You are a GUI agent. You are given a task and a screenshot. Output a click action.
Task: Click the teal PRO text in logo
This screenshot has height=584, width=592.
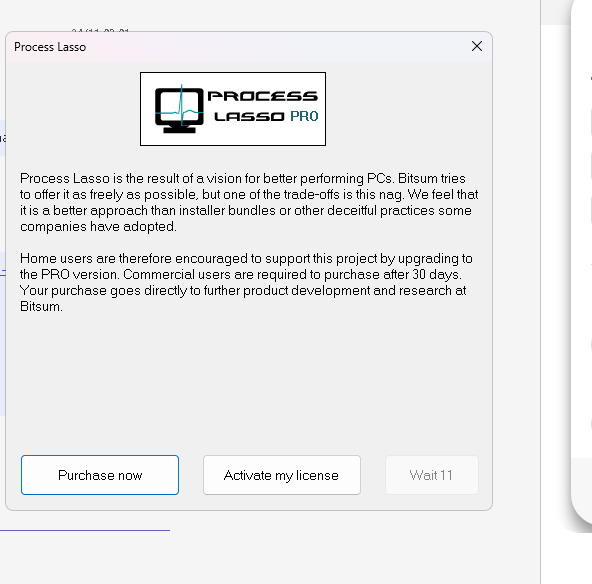point(304,116)
